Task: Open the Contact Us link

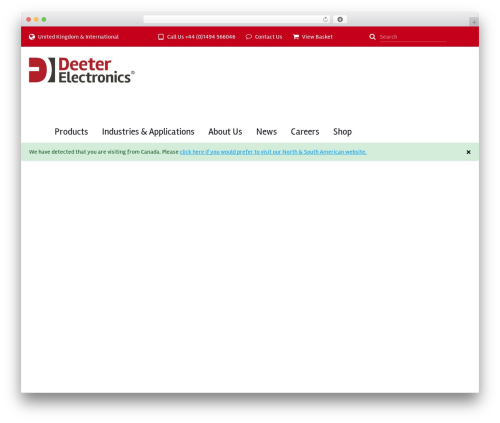Action: pos(268,37)
